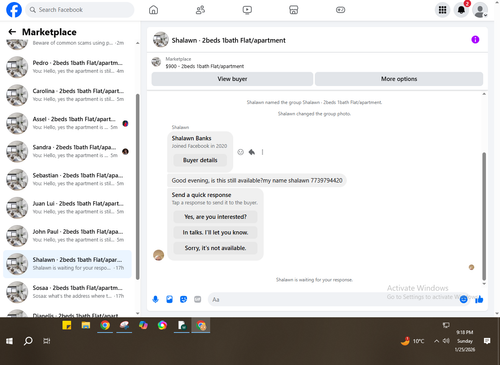
Task: Open the emoji picker in message box
Action: pos(463,299)
